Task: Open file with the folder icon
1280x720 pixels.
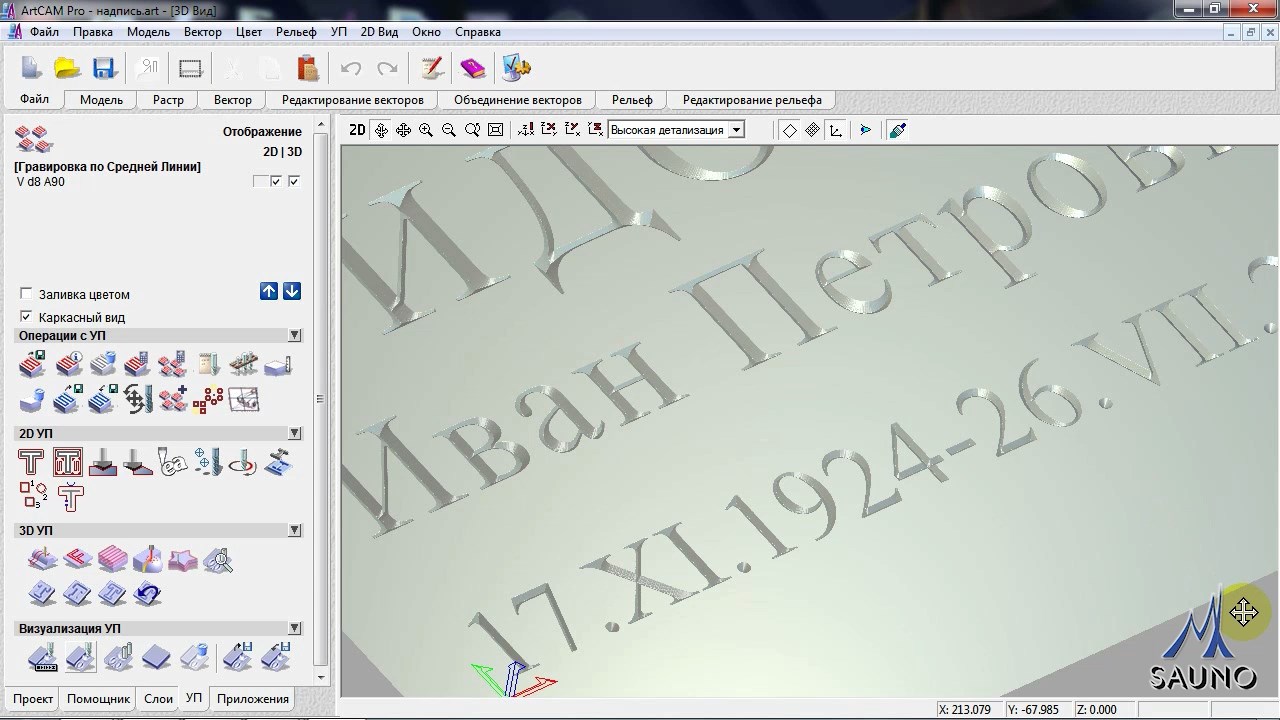Action: point(67,68)
